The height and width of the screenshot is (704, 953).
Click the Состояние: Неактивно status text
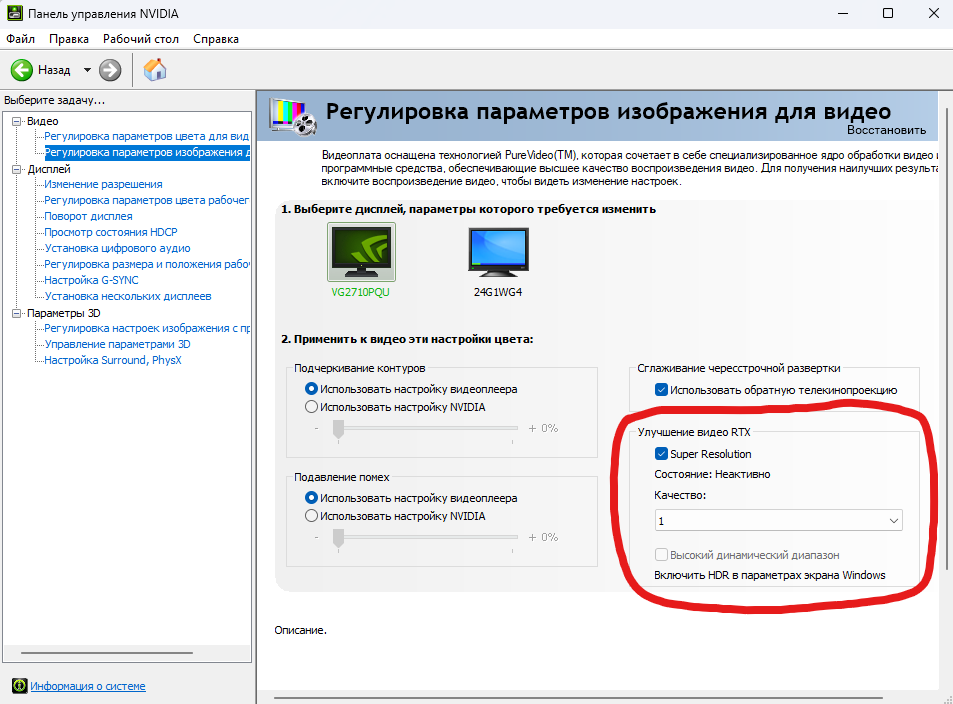click(712, 474)
